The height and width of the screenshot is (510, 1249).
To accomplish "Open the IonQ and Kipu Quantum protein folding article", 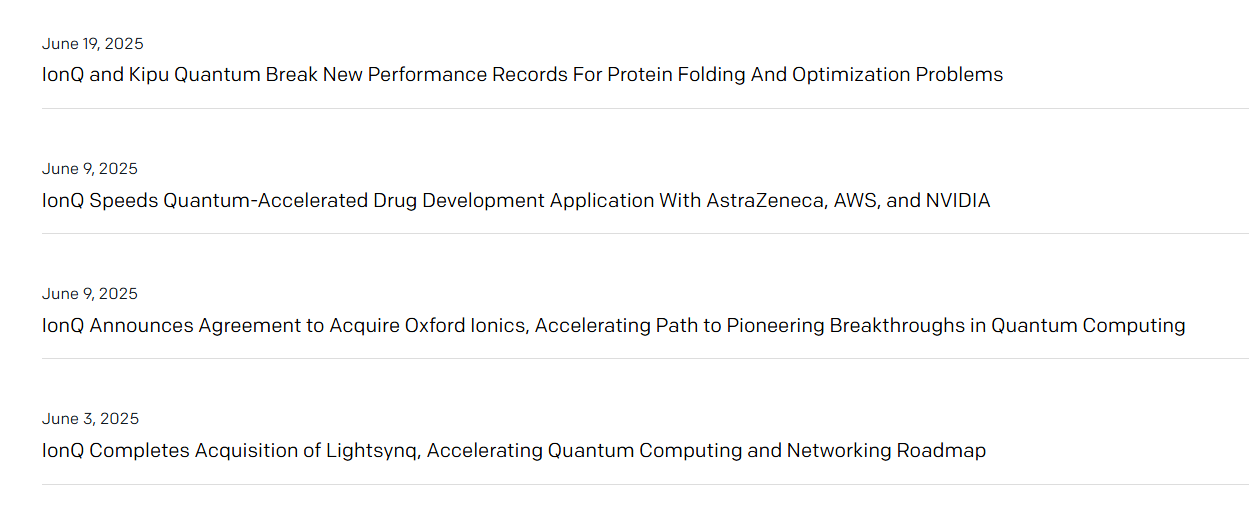I will coord(522,75).
